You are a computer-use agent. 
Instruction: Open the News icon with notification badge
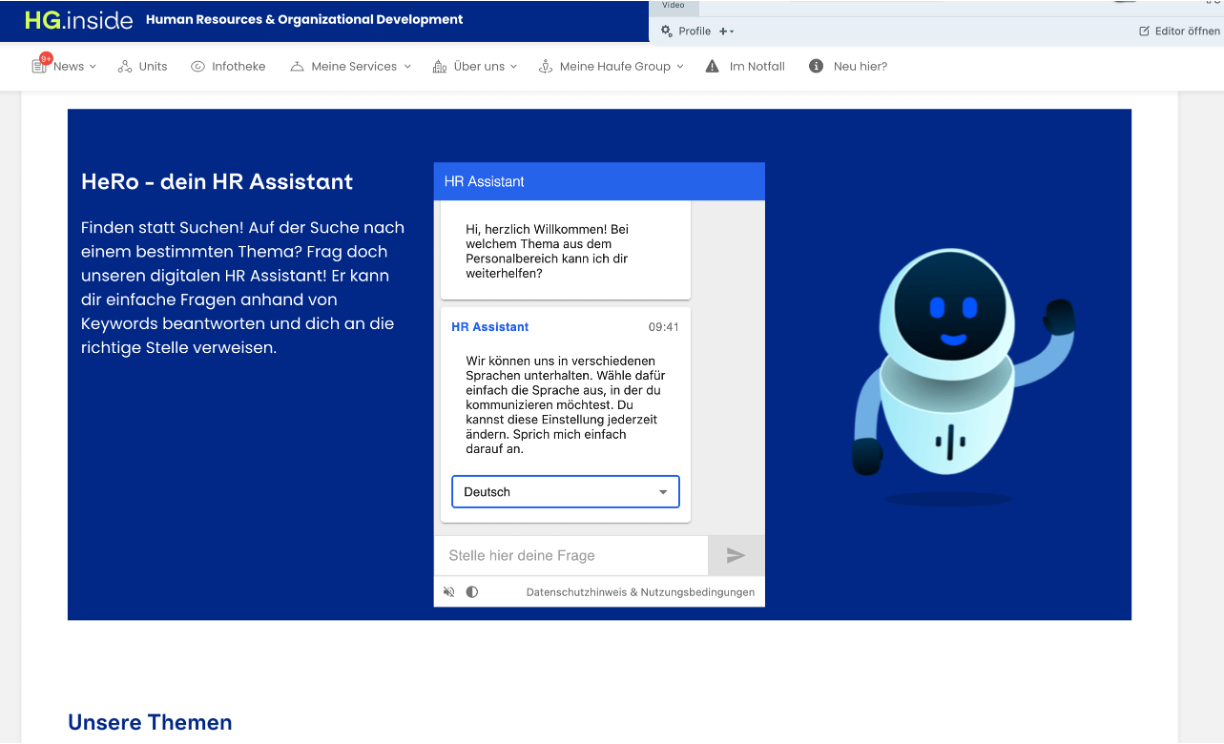(x=41, y=65)
